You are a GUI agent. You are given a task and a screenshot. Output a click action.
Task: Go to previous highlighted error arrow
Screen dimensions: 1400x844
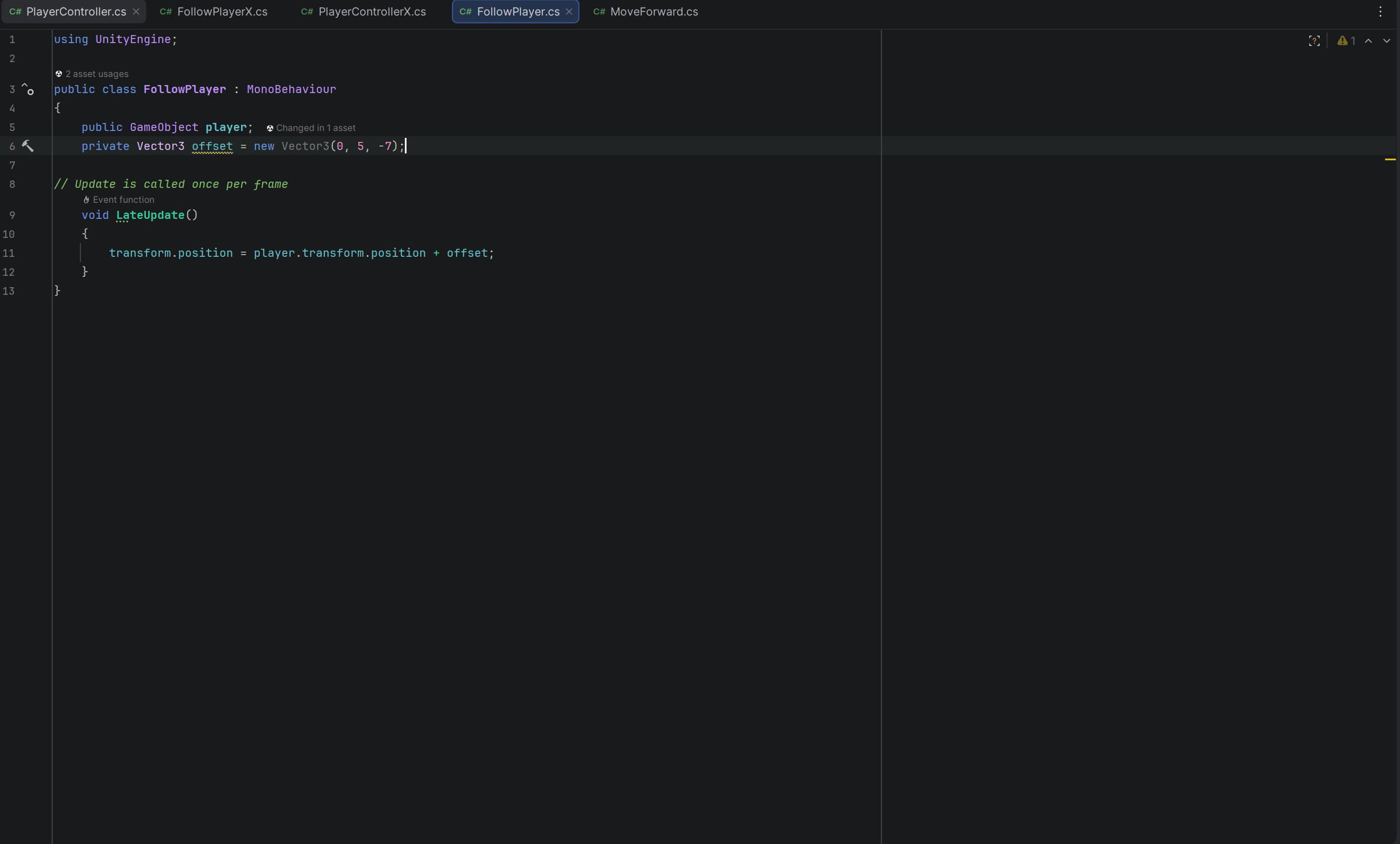[1368, 41]
